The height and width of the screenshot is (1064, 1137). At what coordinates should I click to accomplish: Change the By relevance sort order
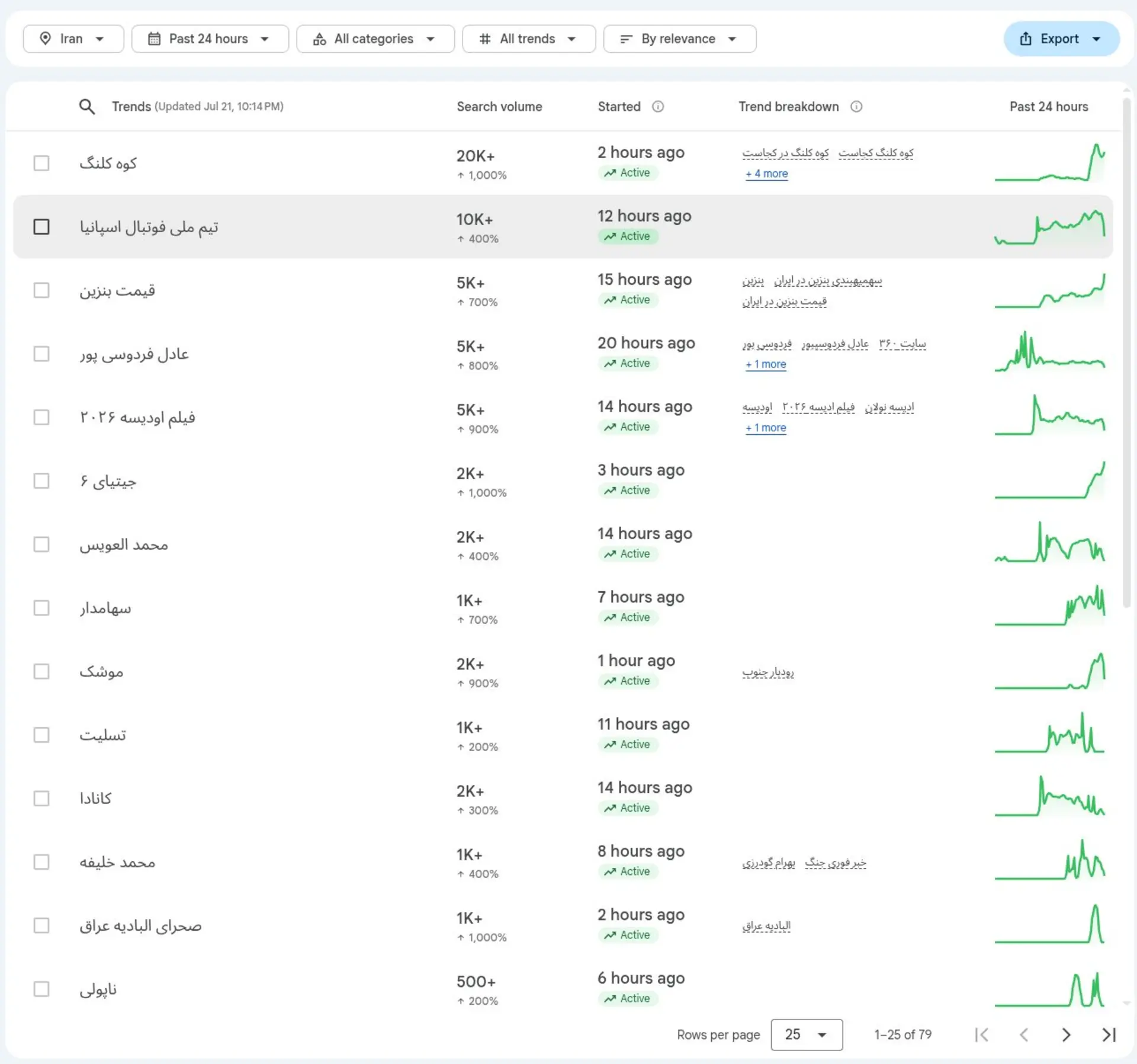click(680, 39)
